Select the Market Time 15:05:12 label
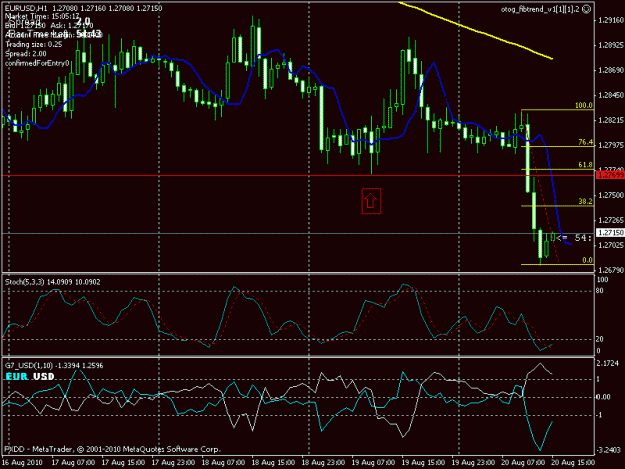Screen dimensions: 625x469 coord(42,17)
